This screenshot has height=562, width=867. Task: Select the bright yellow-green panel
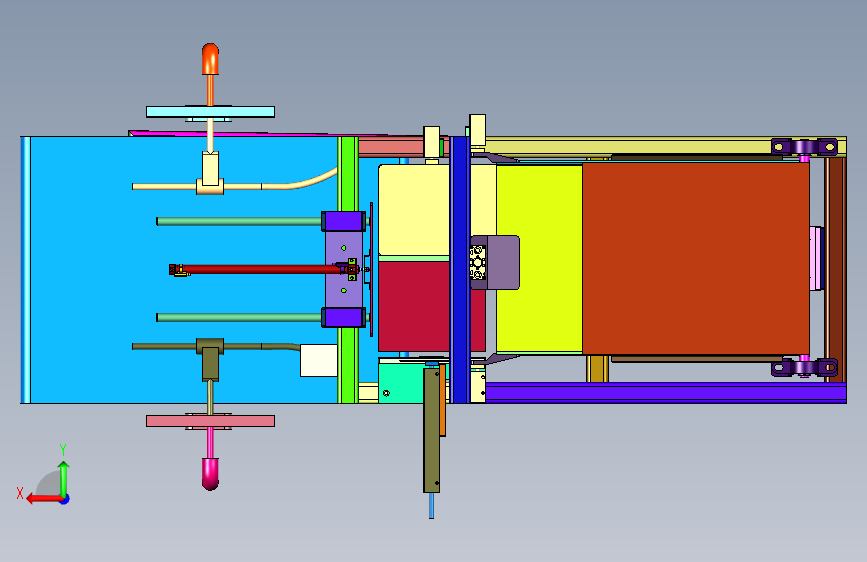(539, 259)
